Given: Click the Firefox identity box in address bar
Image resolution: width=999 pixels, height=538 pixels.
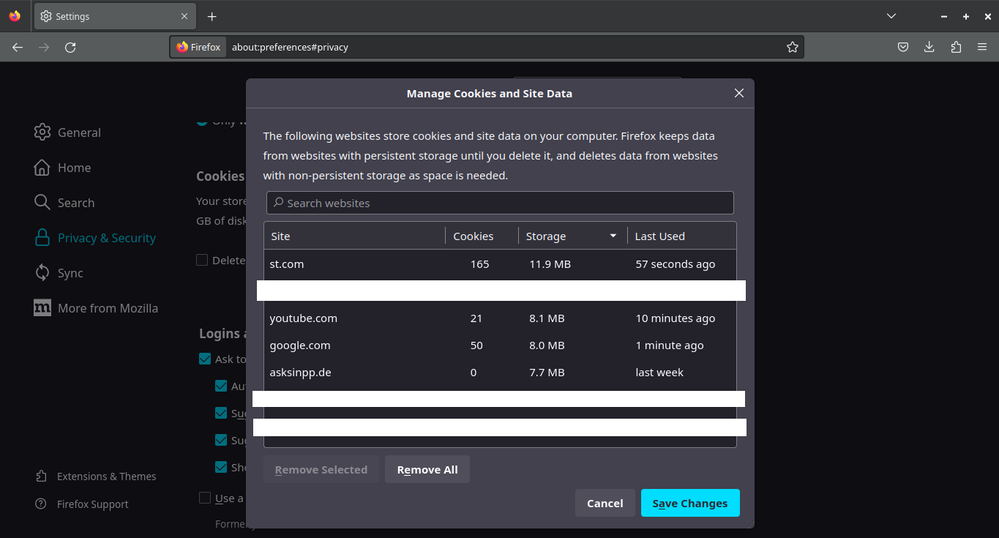Looking at the screenshot, I should (x=198, y=47).
